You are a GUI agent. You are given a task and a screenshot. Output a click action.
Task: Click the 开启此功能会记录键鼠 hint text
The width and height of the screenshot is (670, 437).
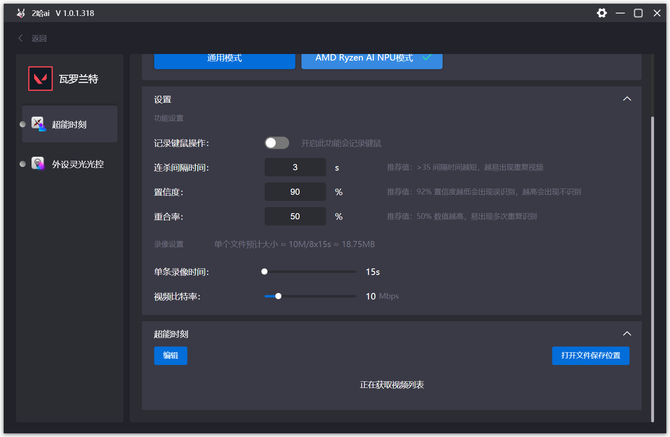pyautogui.click(x=341, y=144)
